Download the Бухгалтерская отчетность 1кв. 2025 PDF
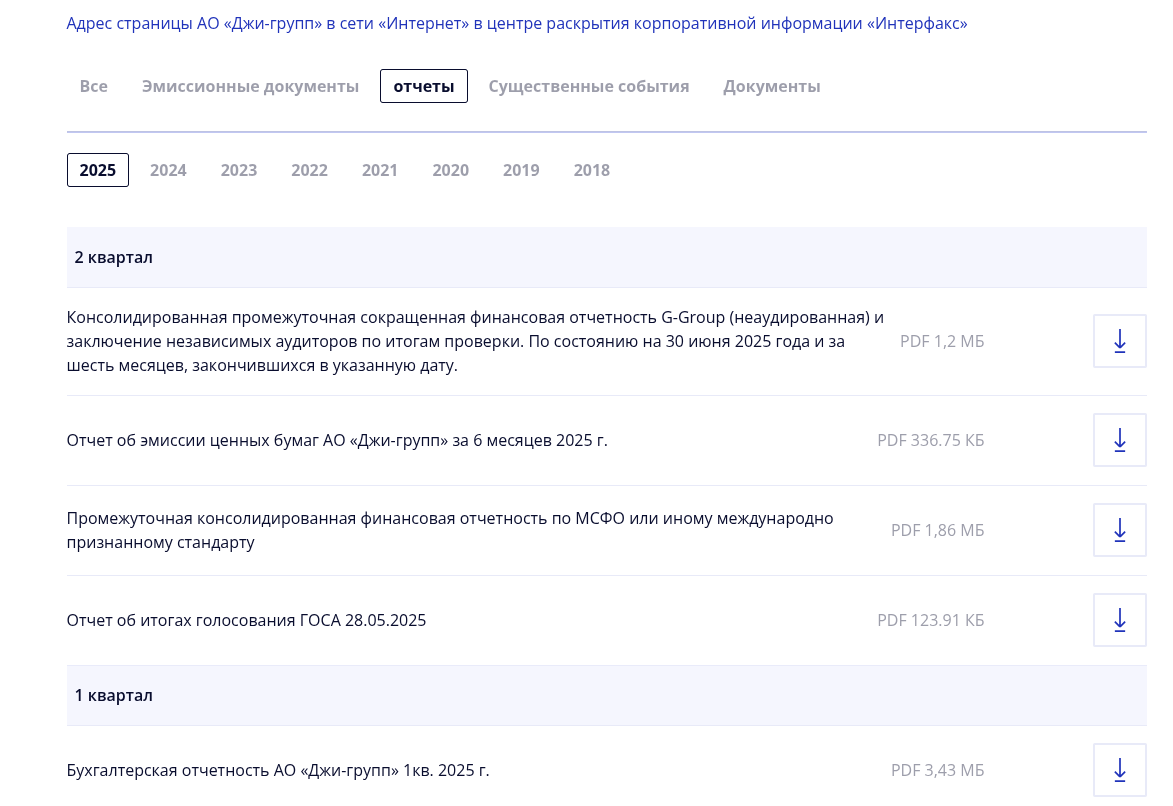 pyautogui.click(x=1119, y=769)
